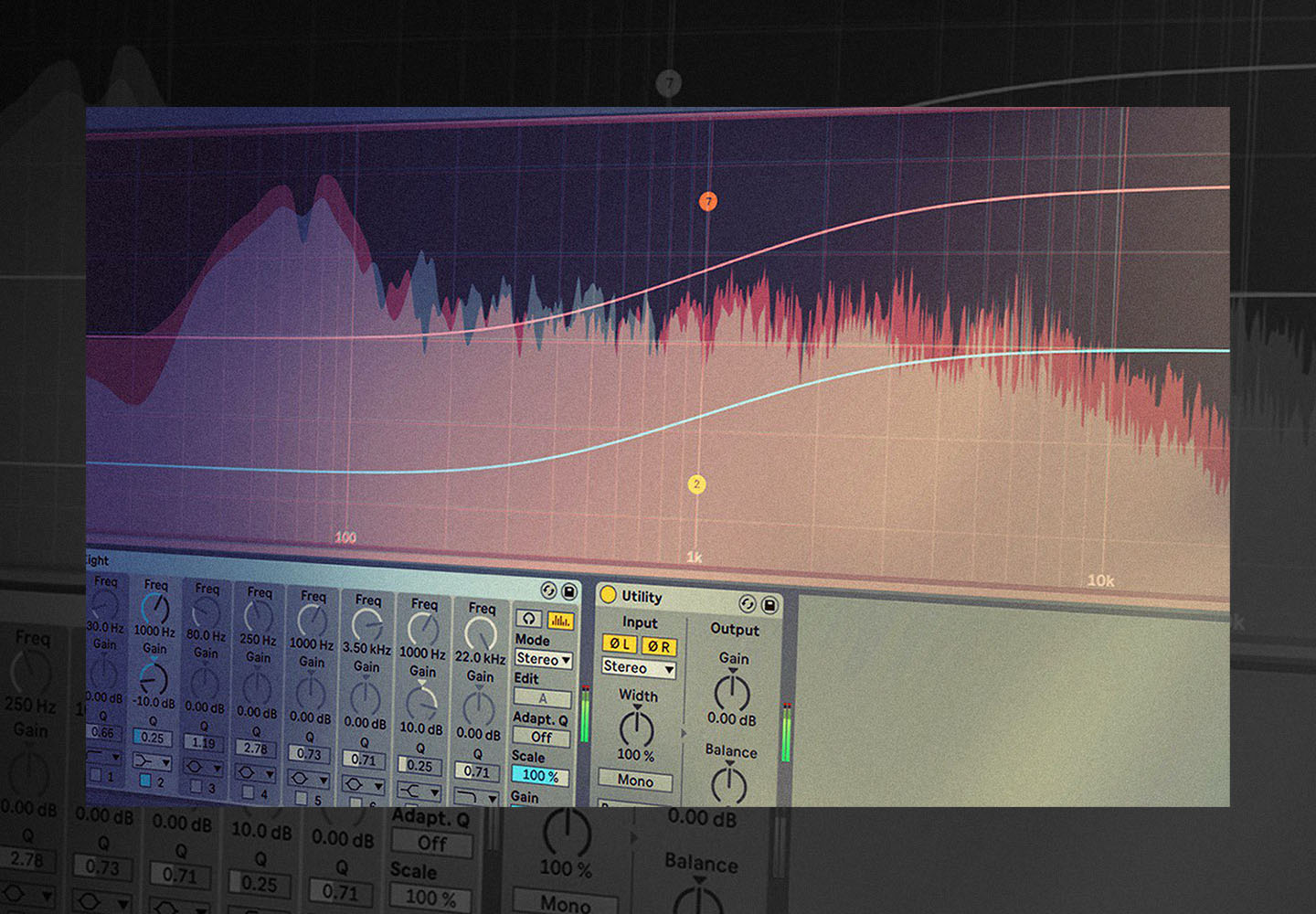Viewport: 1316px width, 914px height.
Task: Enable EQ band 4 checkbox
Action: (x=248, y=792)
